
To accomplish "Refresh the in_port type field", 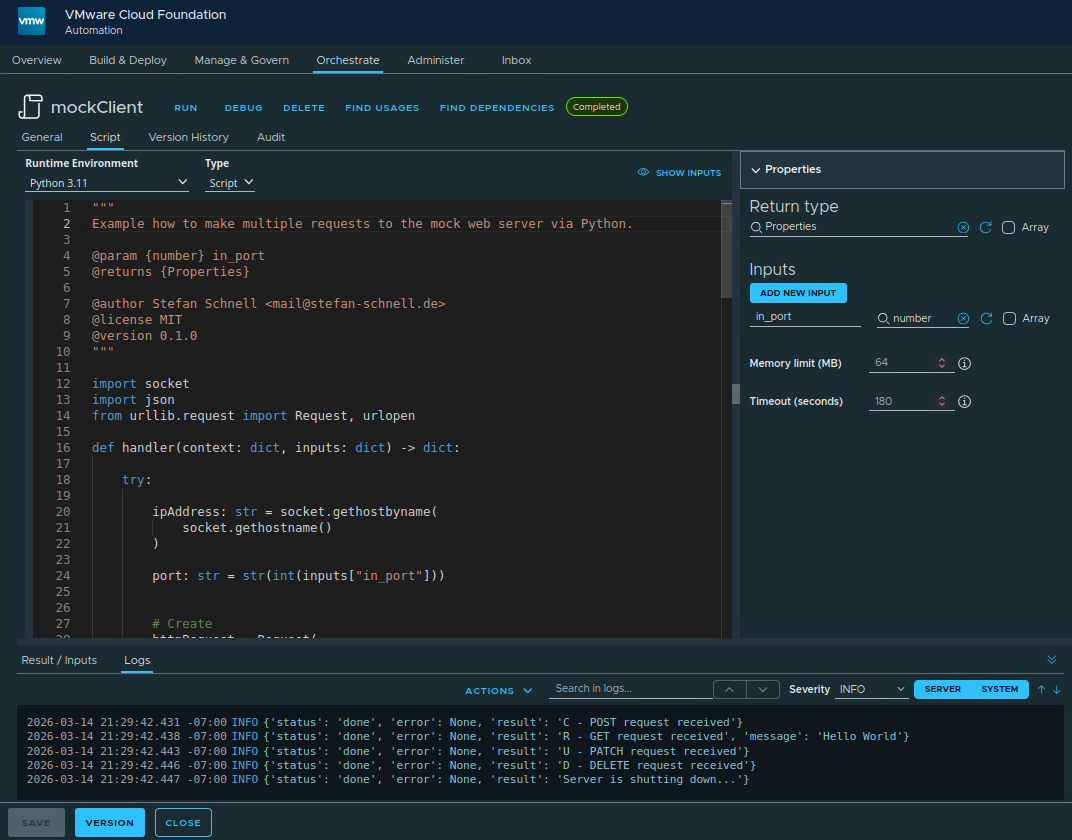I will point(985,318).
